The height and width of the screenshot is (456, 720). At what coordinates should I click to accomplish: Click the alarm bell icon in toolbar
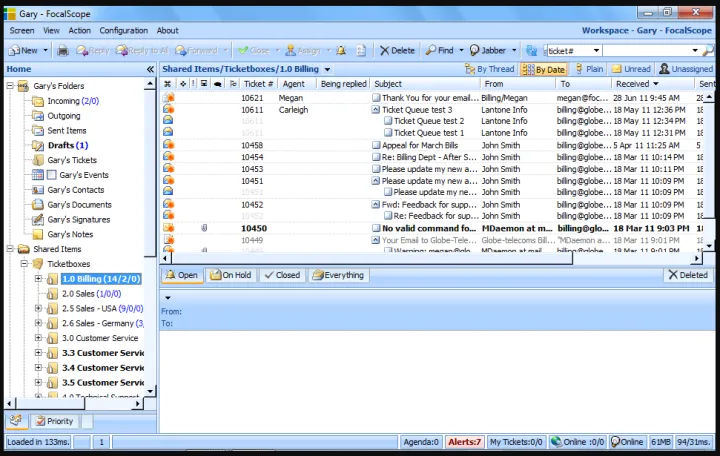click(x=341, y=51)
